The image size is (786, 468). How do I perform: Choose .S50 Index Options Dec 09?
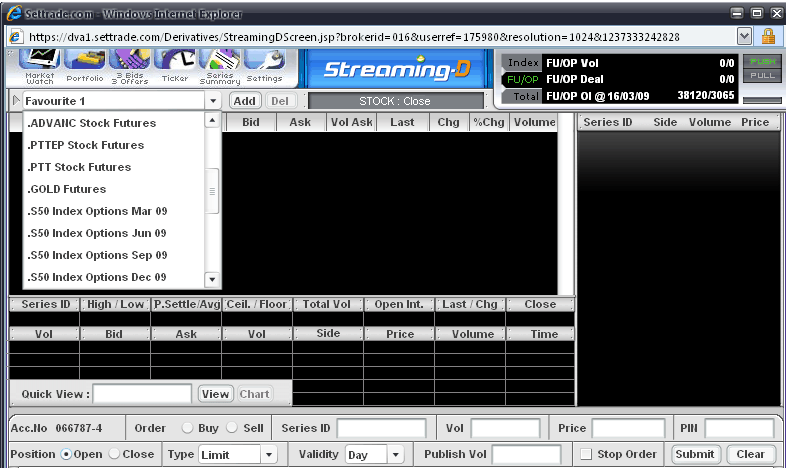(114, 277)
